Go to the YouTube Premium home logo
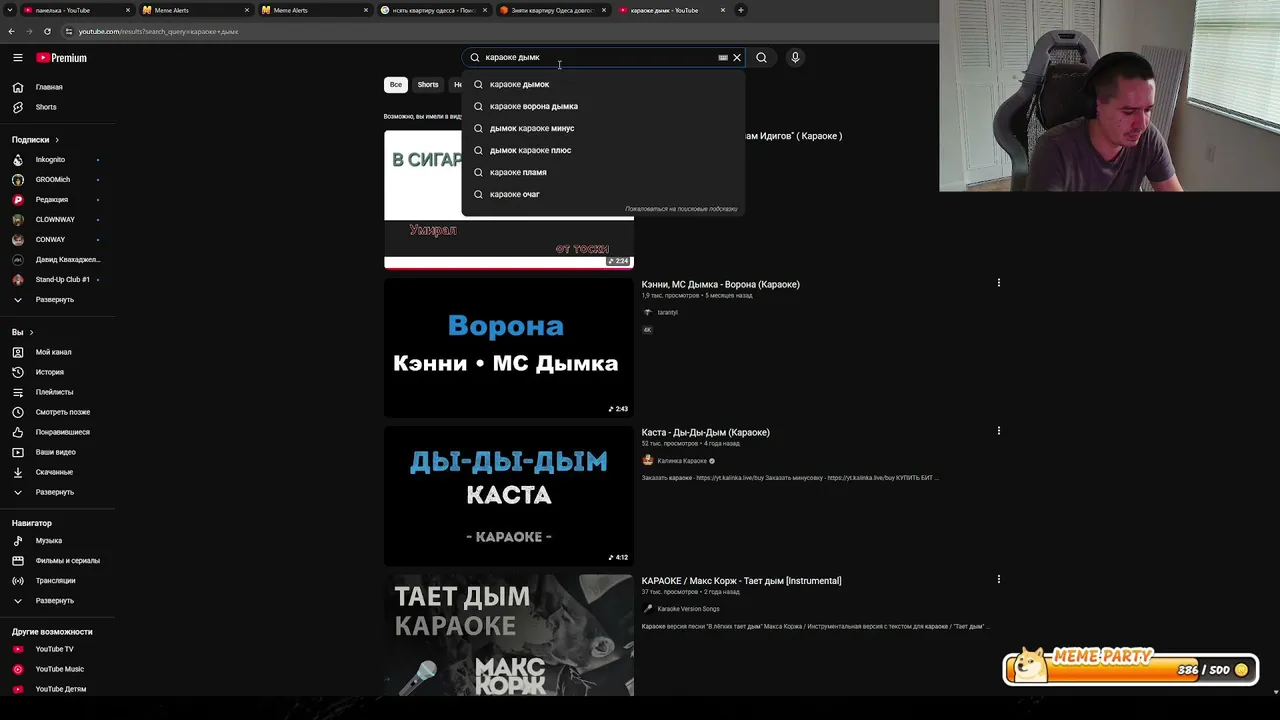The width and height of the screenshot is (1280, 720). coord(62,58)
